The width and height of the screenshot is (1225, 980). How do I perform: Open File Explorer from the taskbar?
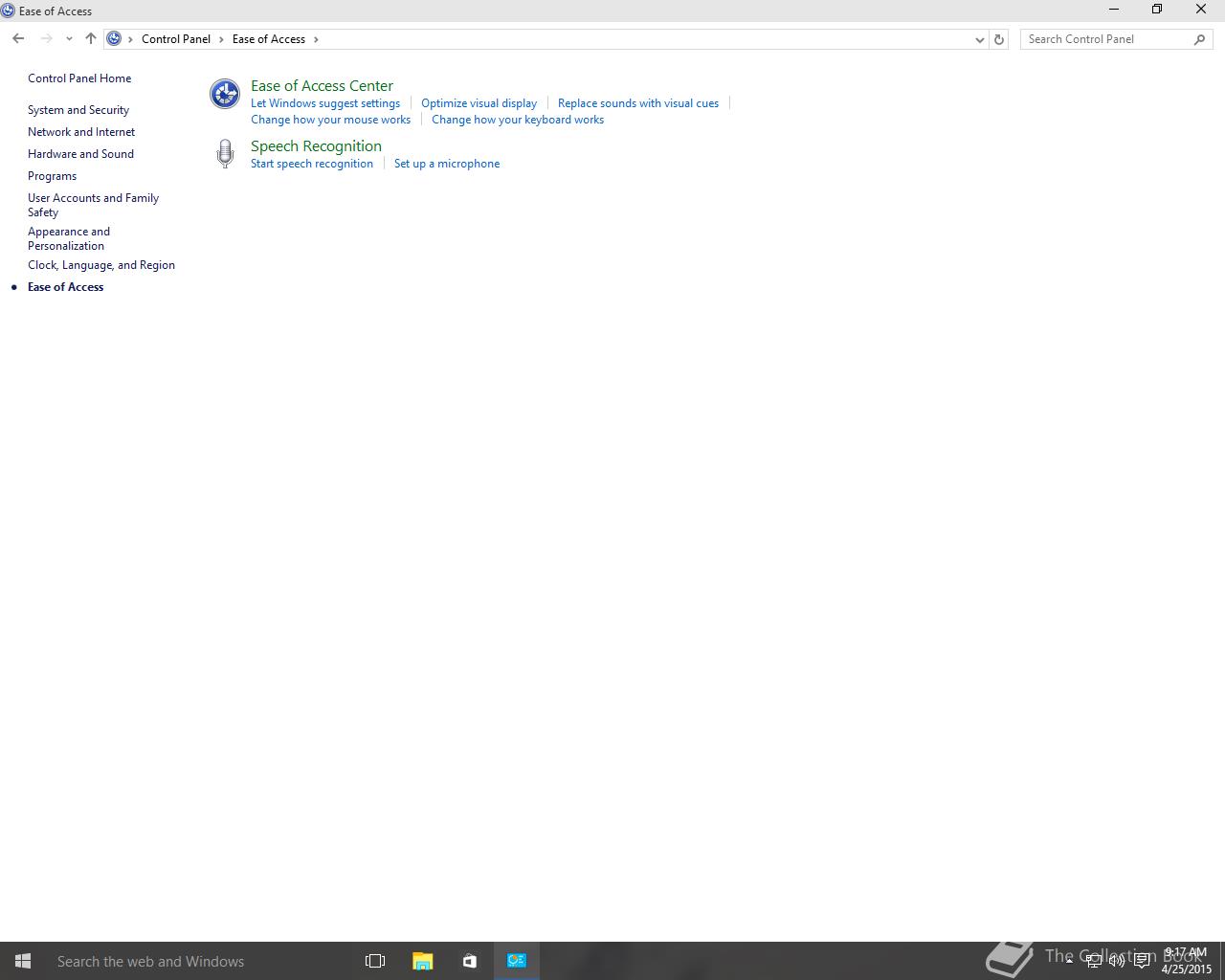[x=422, y=961]
